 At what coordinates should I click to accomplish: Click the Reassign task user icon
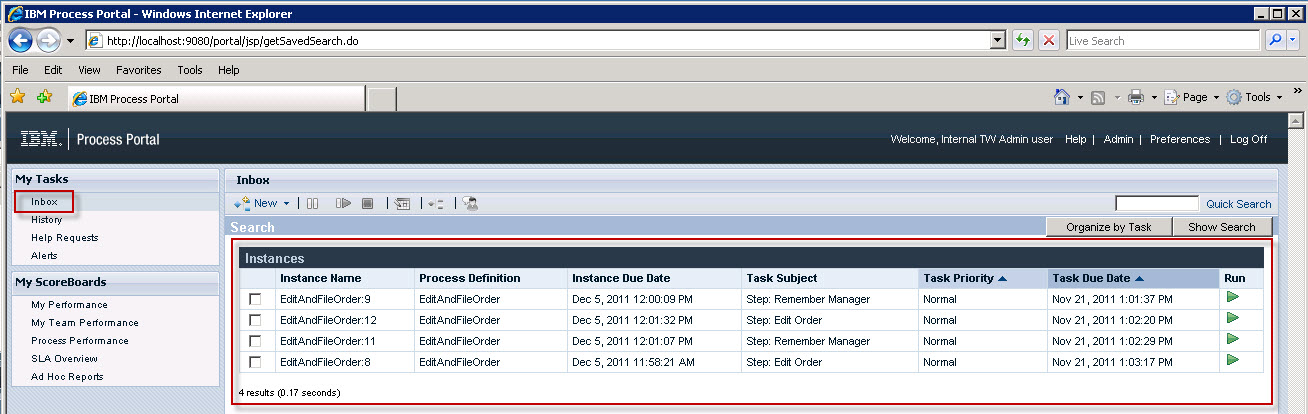pos(470,203)
